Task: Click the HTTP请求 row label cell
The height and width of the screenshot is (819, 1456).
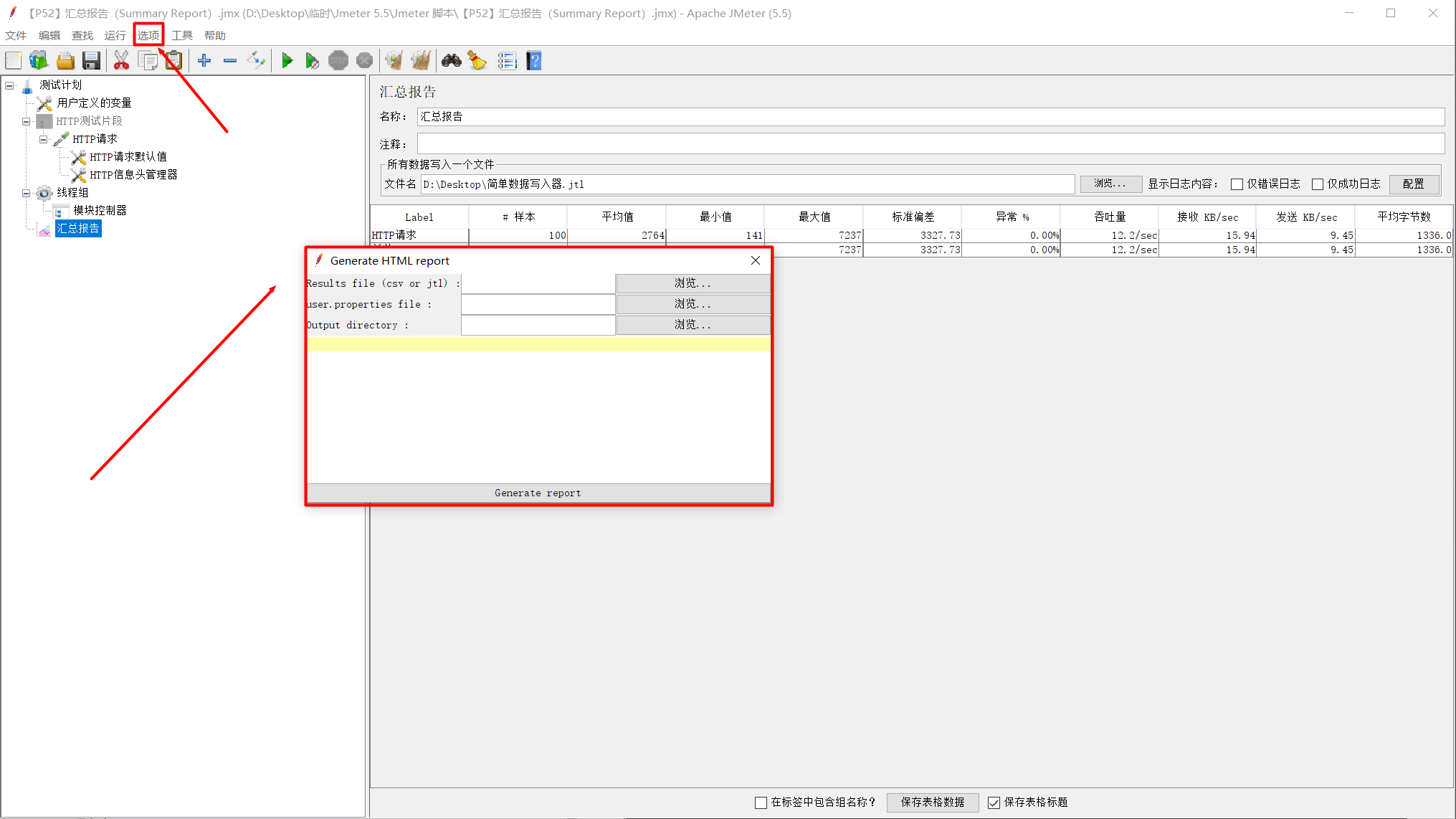Action: tap(419, 235)
